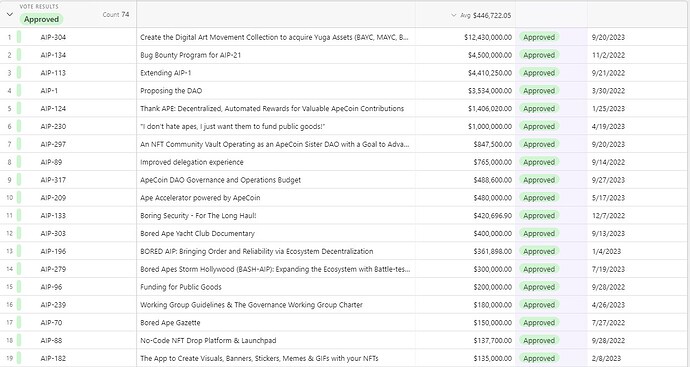Click 'No-Code NFT Drop Platform & Launchpad'
690x367 pixels.
[x=208, y=340]
